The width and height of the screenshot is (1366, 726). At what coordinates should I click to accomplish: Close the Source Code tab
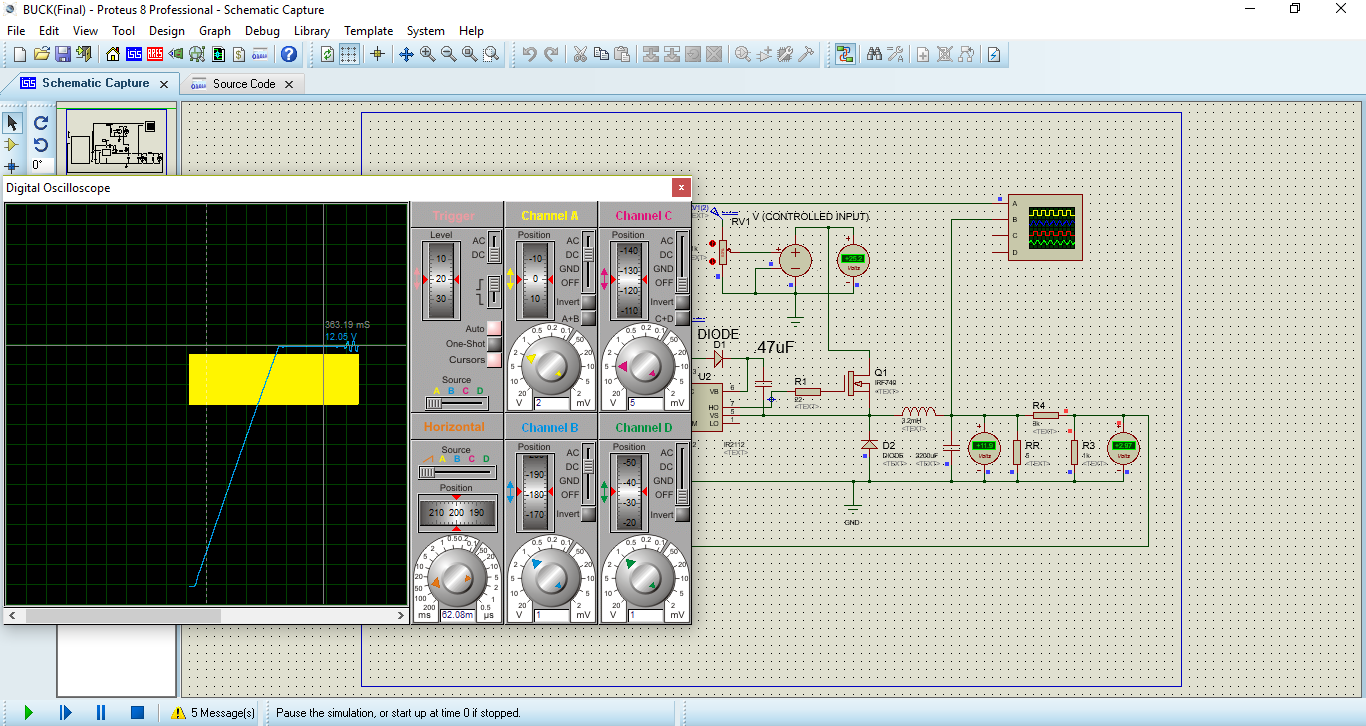tap(289, 84)
